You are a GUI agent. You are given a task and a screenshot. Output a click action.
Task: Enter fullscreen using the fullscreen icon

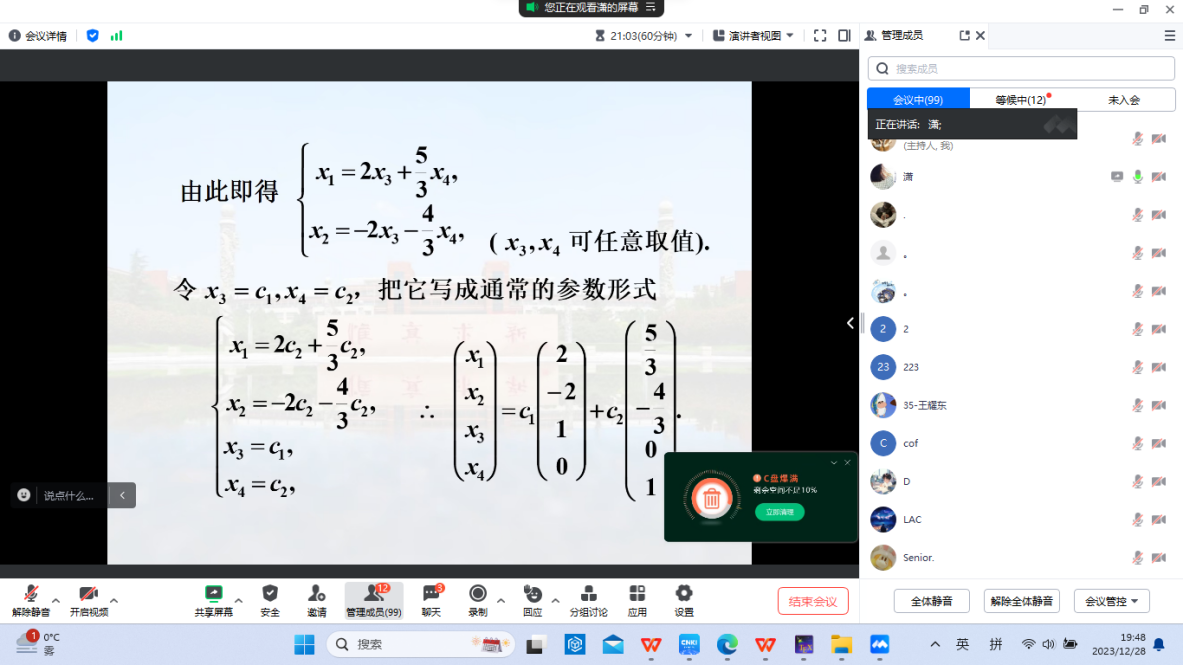pos(820,36)
